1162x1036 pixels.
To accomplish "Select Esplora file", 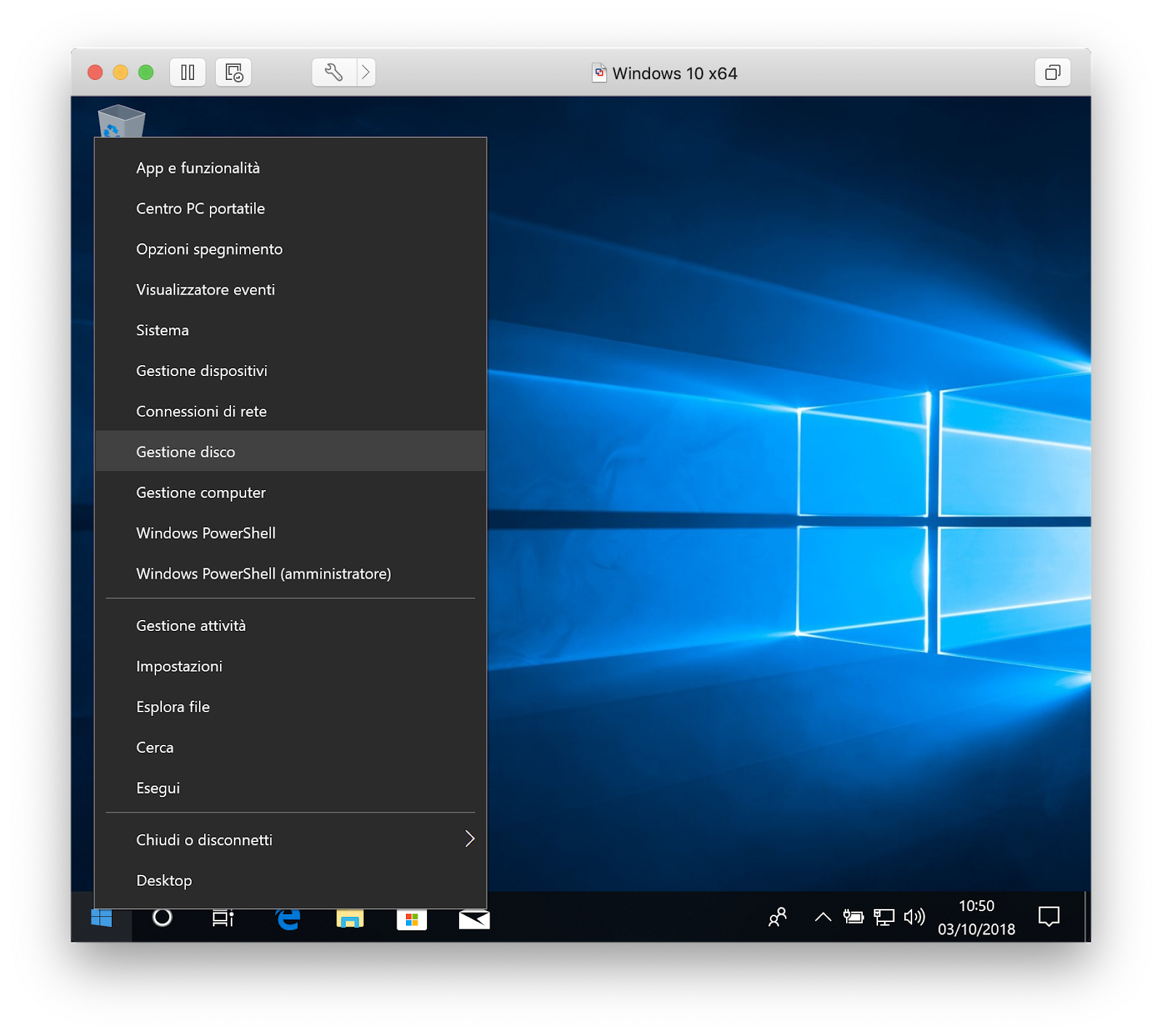I will 290,707.
